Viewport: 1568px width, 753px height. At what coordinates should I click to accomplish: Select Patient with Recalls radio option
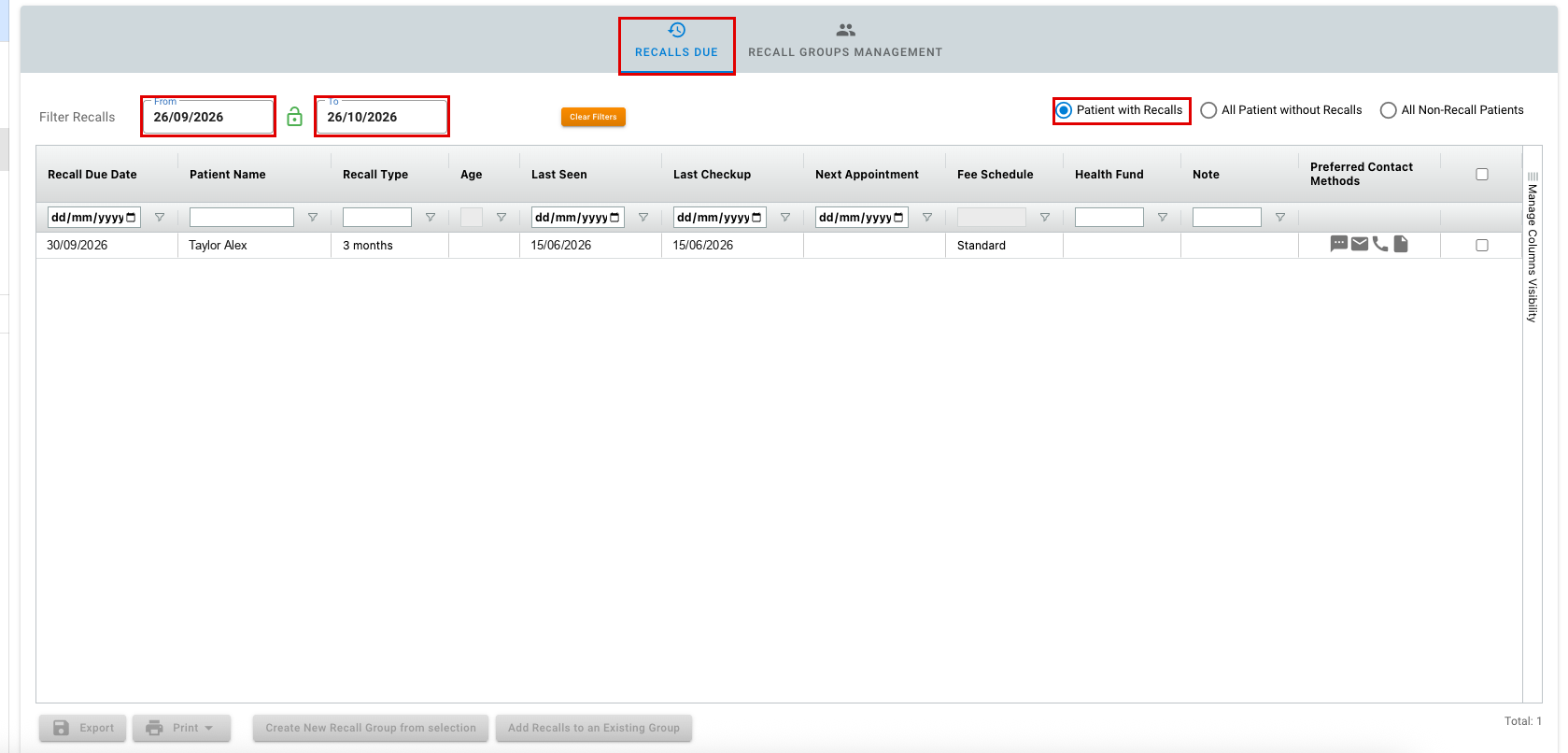(x=1064, y=110)
